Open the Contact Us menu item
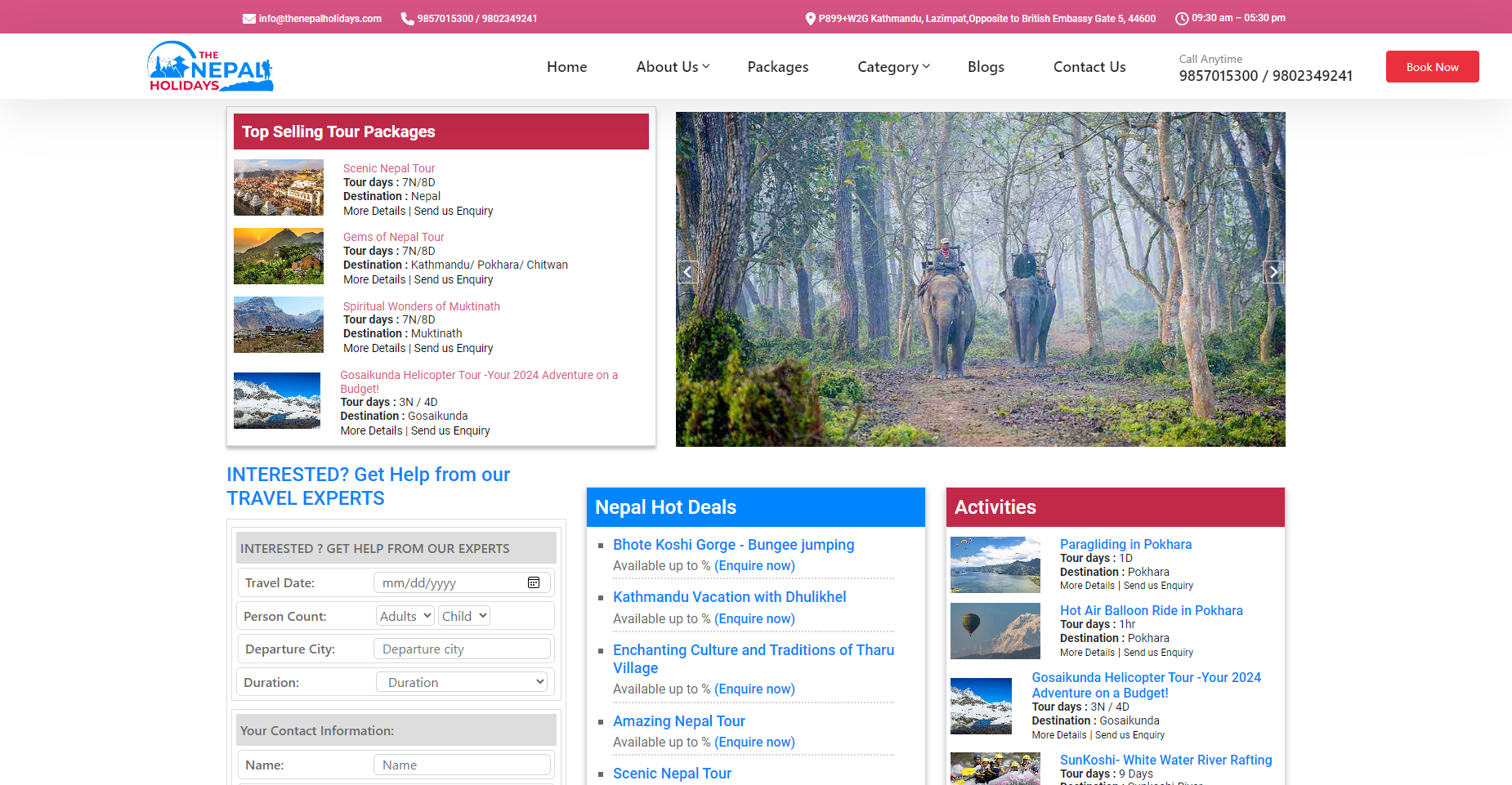Screen dimensions: 1512x785 tap(1089, 67)
